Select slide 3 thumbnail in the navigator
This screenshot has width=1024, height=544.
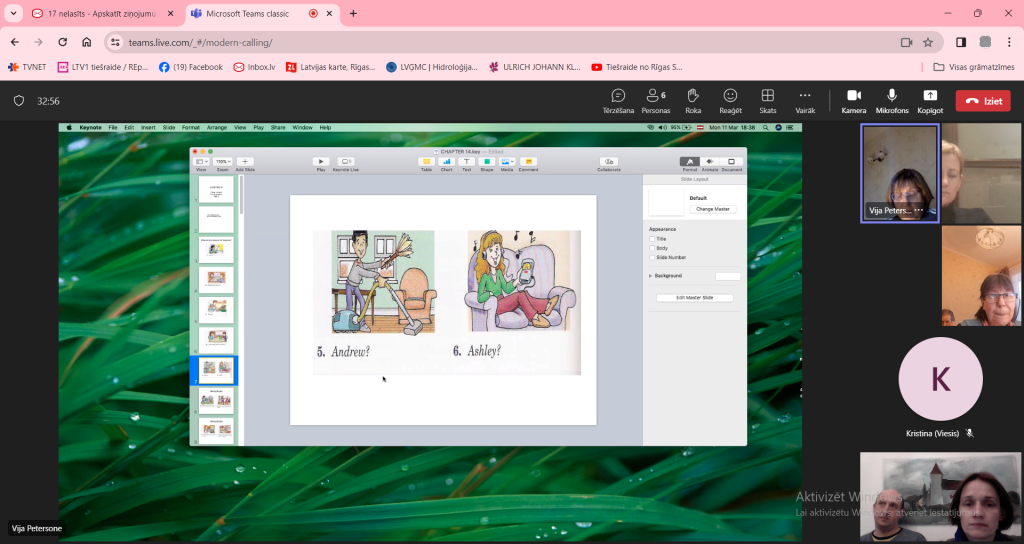(x=216, y=249)
